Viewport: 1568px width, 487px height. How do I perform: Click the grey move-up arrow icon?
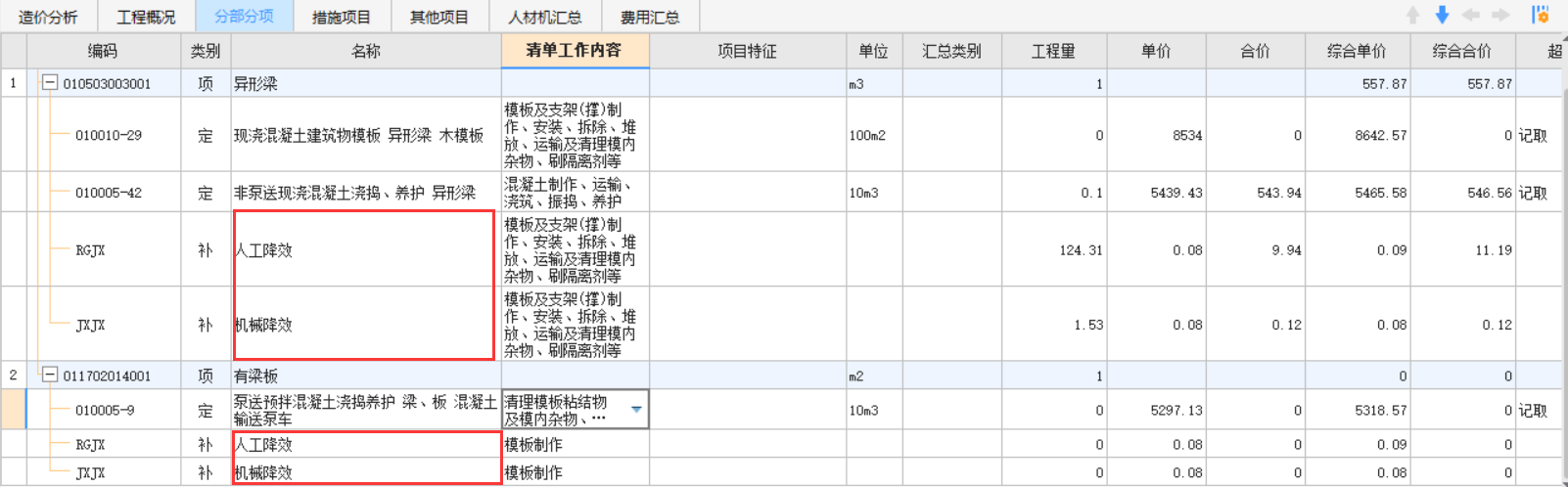coord(1412,15)
